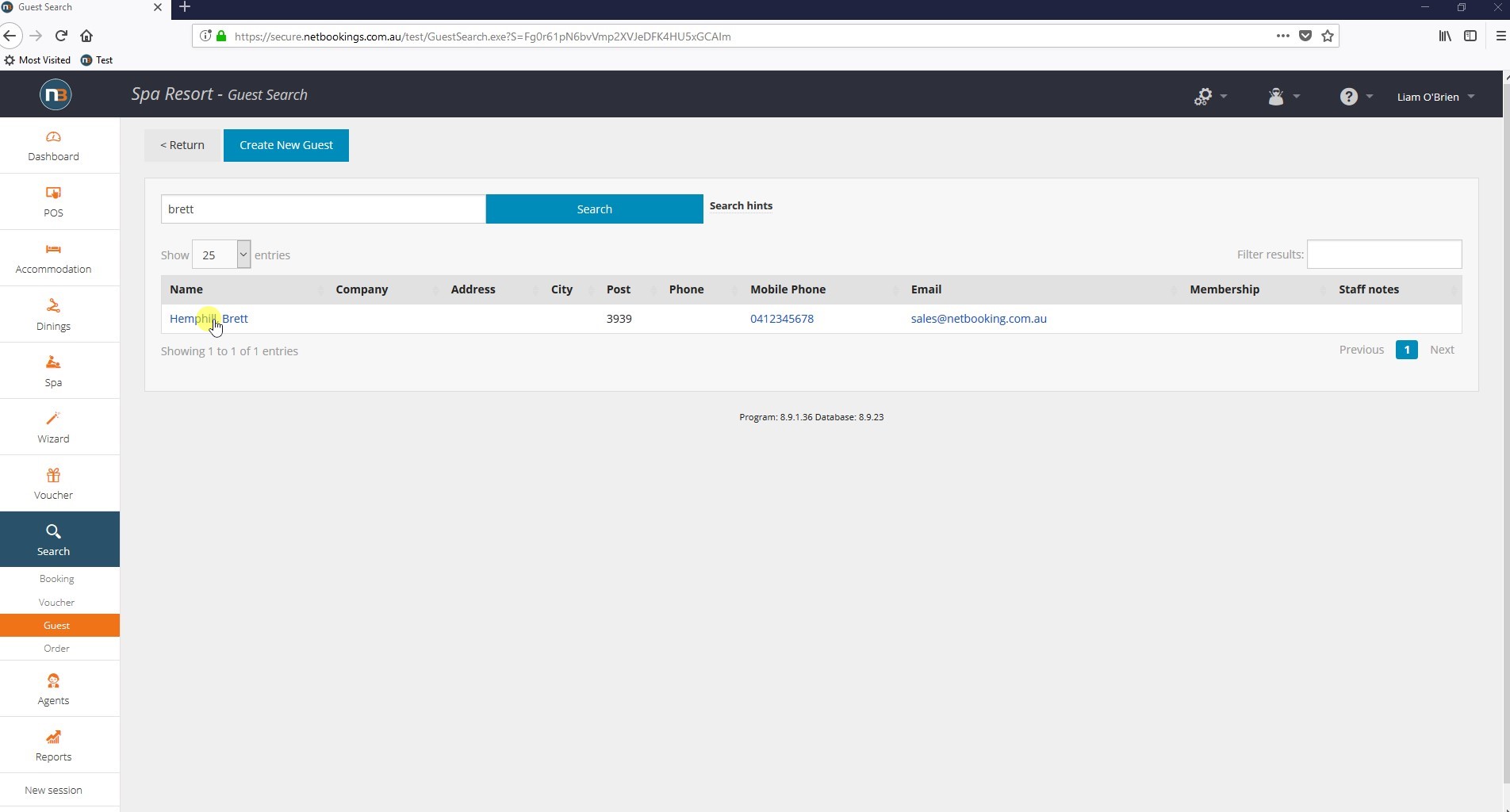View site security lock icon

221,36
